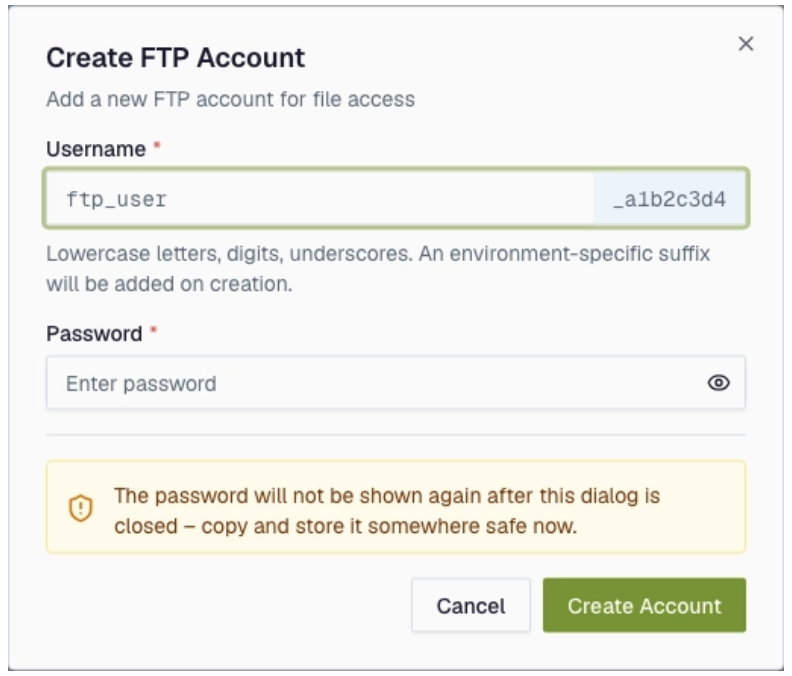Click the 'Add a new FTP account' subtitle

tap(230, 100)
